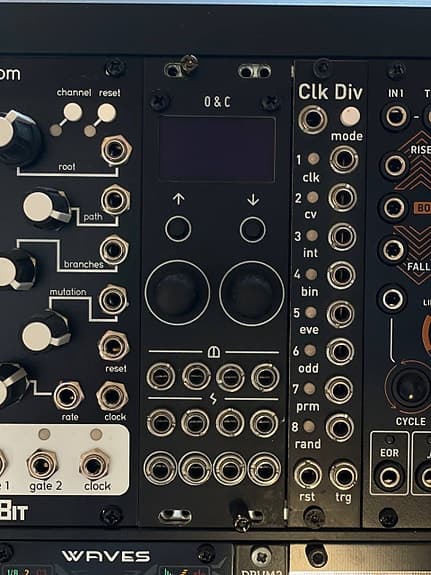Click third jack in O&C trigger row
The image size is (431, 575).
(x=230, y=378)
